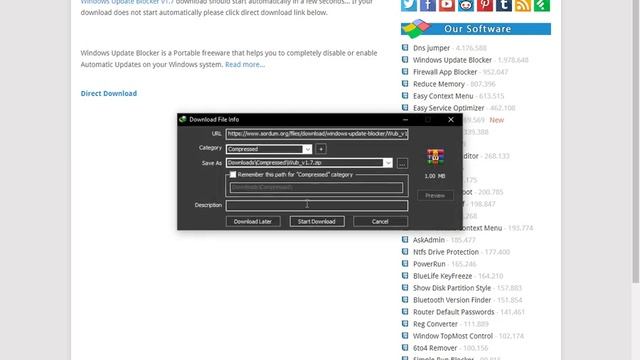
Task: Open the AskAdmin link
Action: [429, 240]
